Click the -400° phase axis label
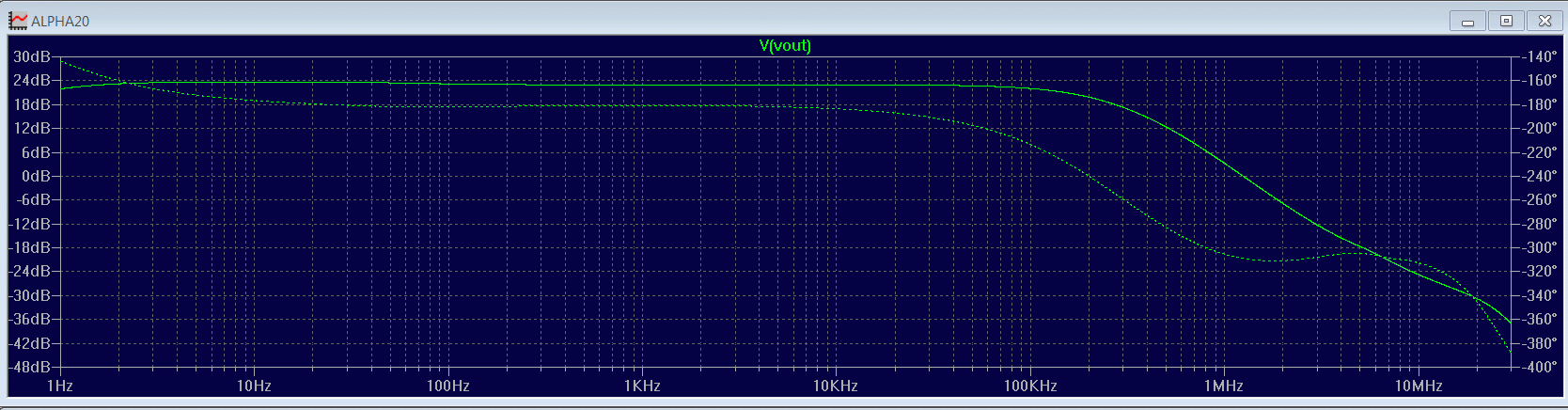Viewport: 1568px width, 410px height. click(1540, 367)
